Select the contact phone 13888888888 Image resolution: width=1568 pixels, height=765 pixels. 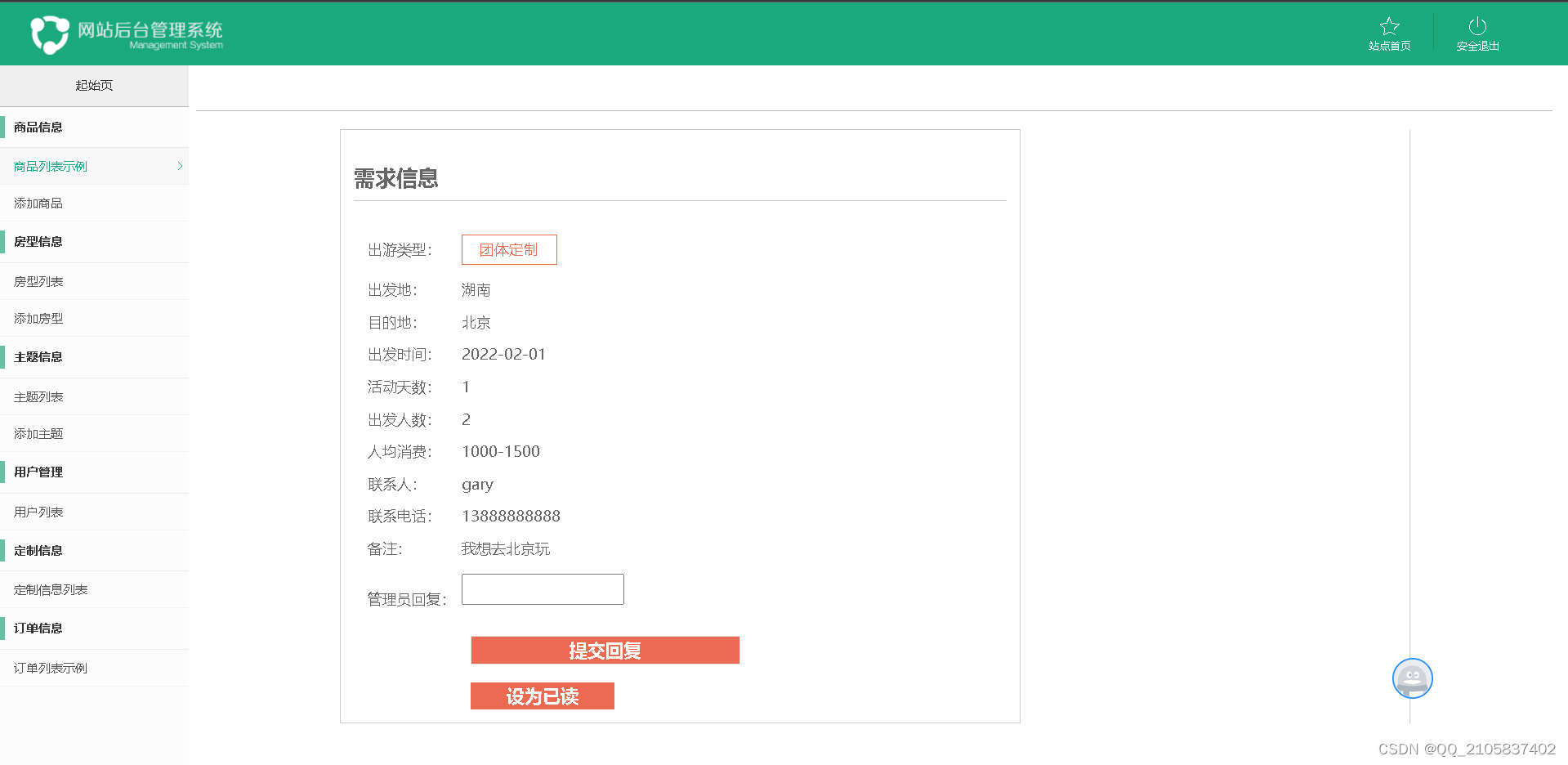coord(511,517)
